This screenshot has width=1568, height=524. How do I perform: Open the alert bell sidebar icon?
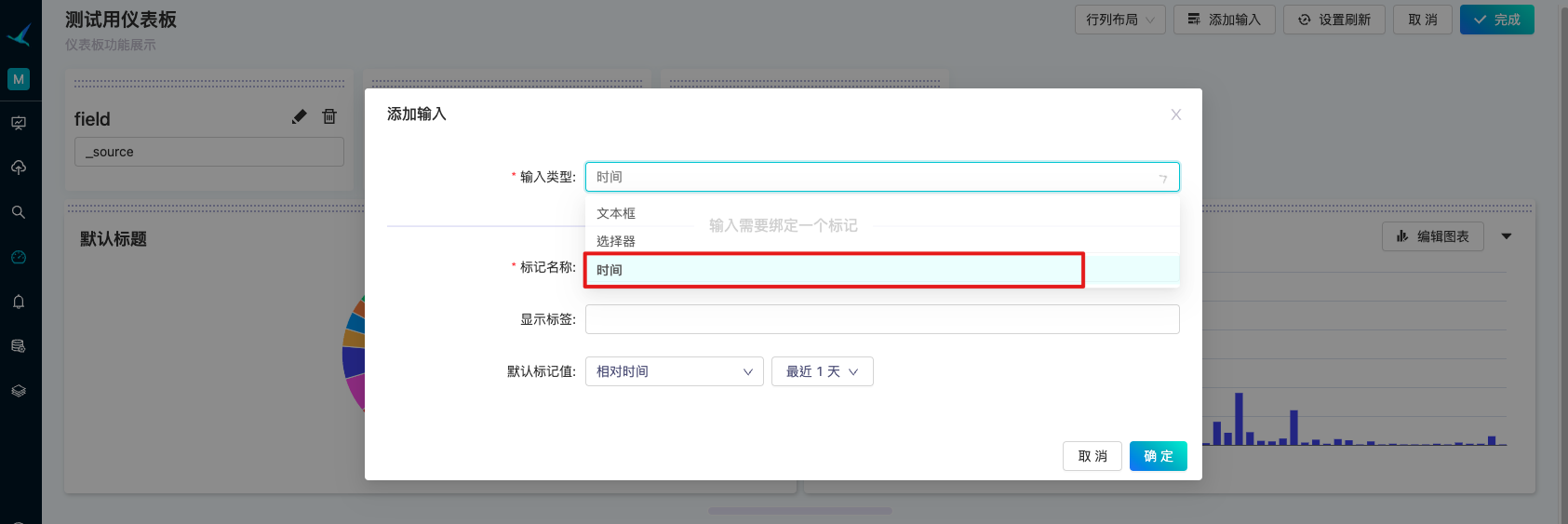pos(19,302)
